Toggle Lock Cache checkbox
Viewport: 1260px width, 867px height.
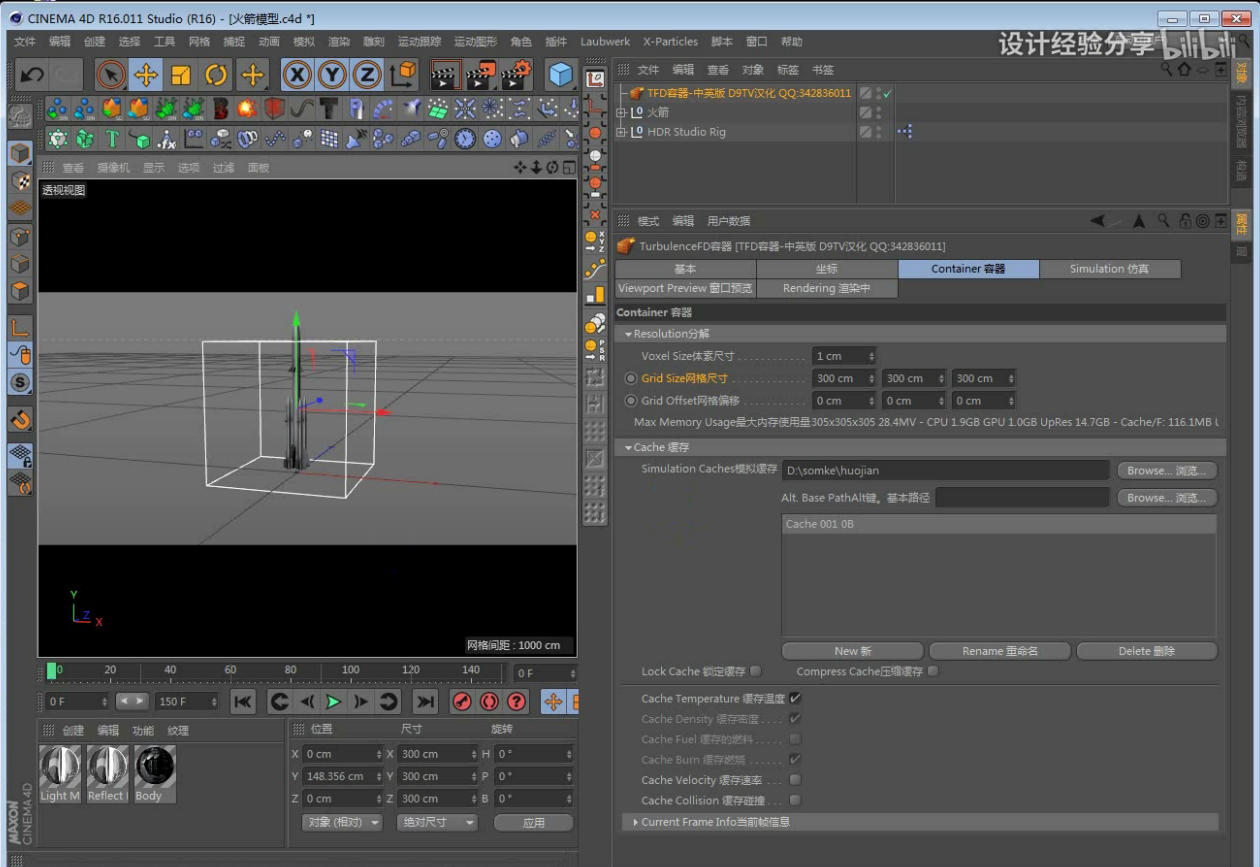[756, 671]
